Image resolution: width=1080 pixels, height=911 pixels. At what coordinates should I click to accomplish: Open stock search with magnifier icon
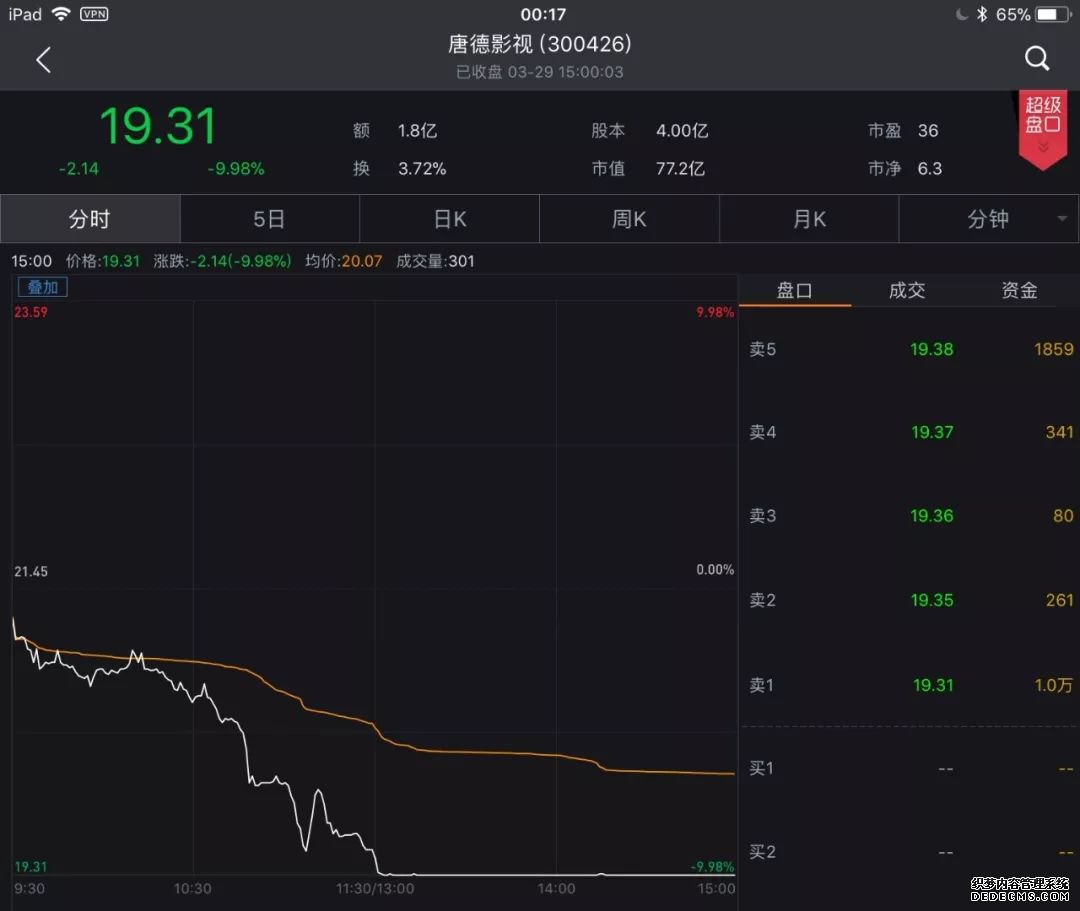[x=1037, y=59]
